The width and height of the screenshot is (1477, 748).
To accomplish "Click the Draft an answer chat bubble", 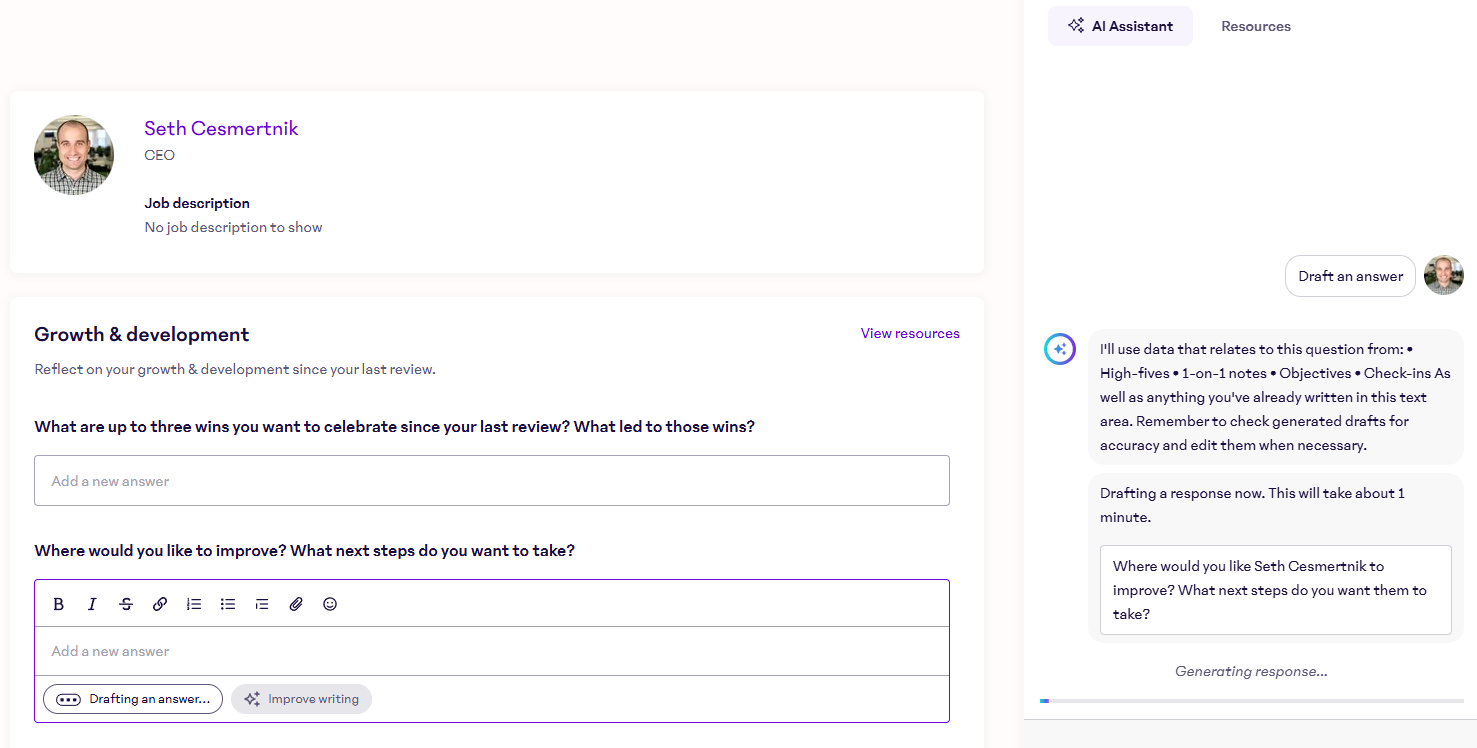I will [x=1350, y=276].
